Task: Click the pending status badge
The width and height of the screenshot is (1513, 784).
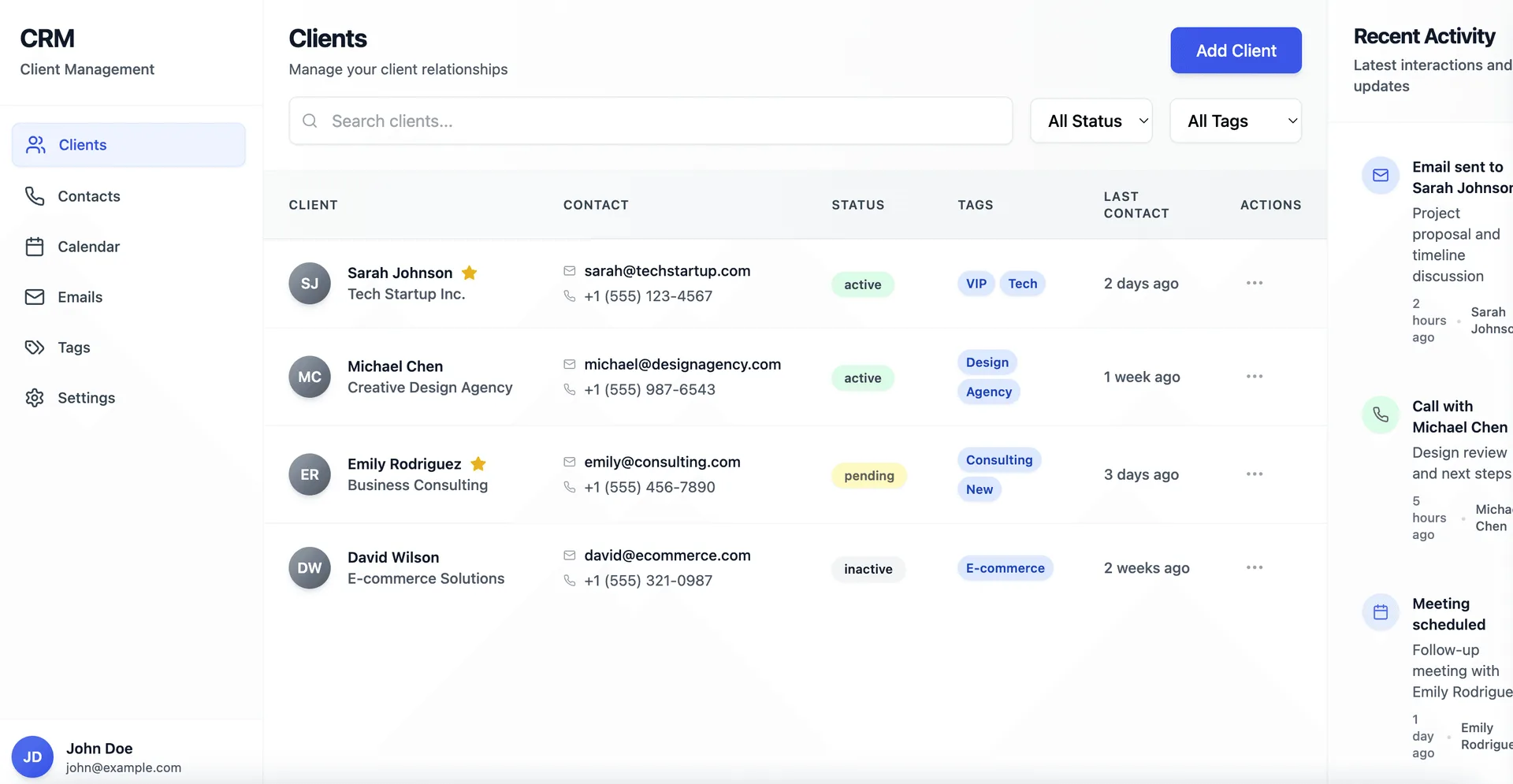Action: [869, 476]
